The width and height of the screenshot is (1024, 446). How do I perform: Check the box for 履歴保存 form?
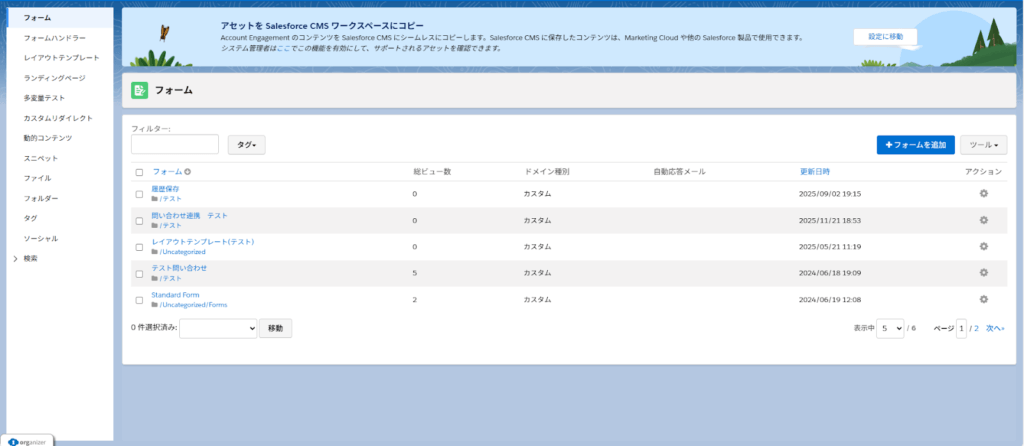pyautogui.click(x=139, y=194)
